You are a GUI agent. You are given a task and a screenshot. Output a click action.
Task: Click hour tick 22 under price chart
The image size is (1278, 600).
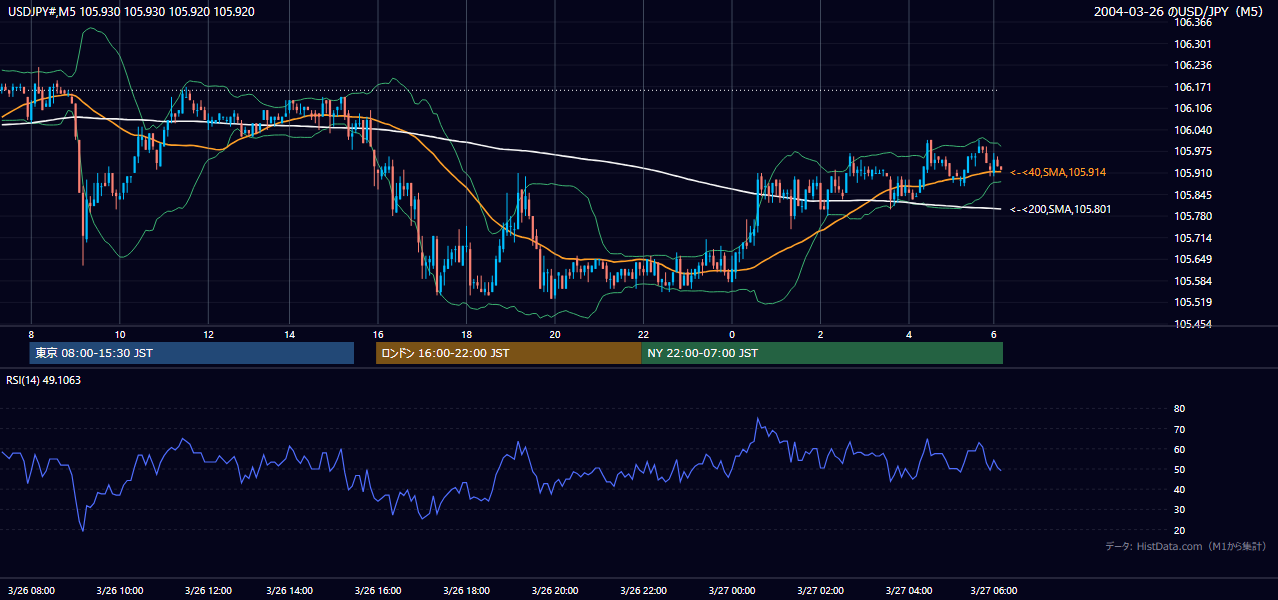[643, 334]
